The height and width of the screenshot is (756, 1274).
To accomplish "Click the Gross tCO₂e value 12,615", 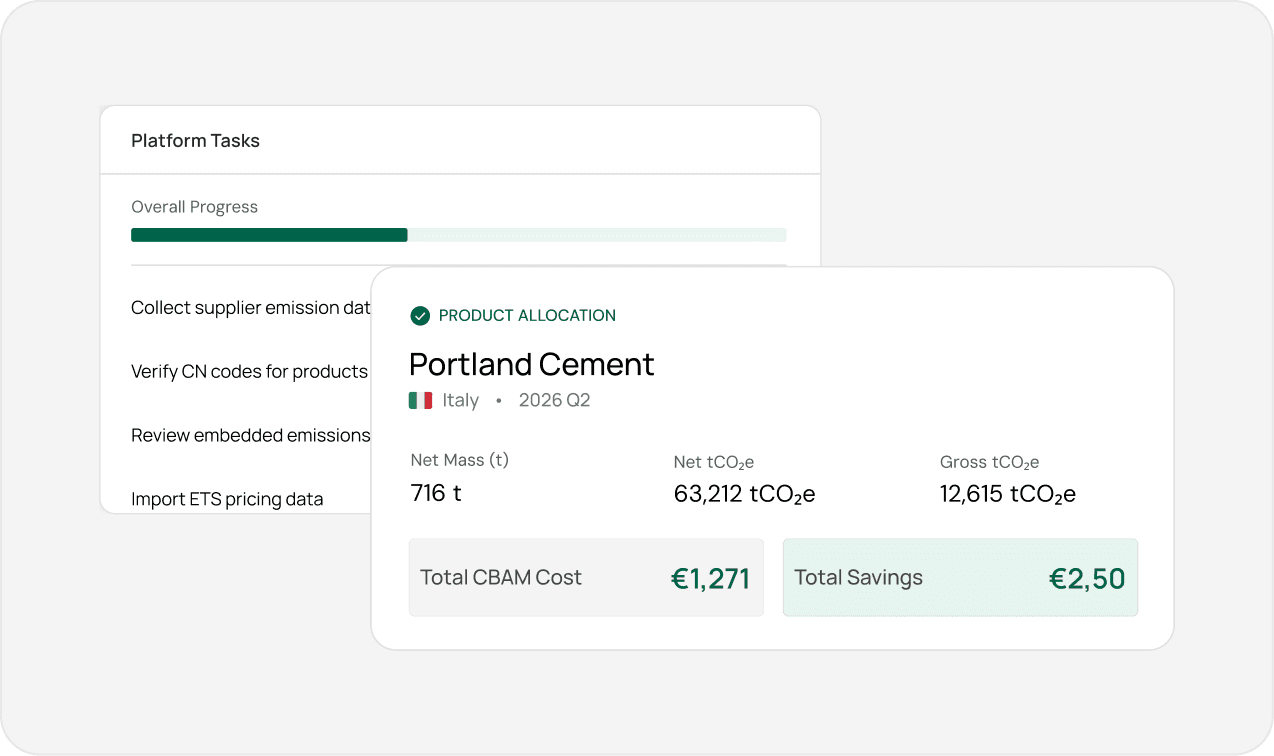I will 1007,494.
